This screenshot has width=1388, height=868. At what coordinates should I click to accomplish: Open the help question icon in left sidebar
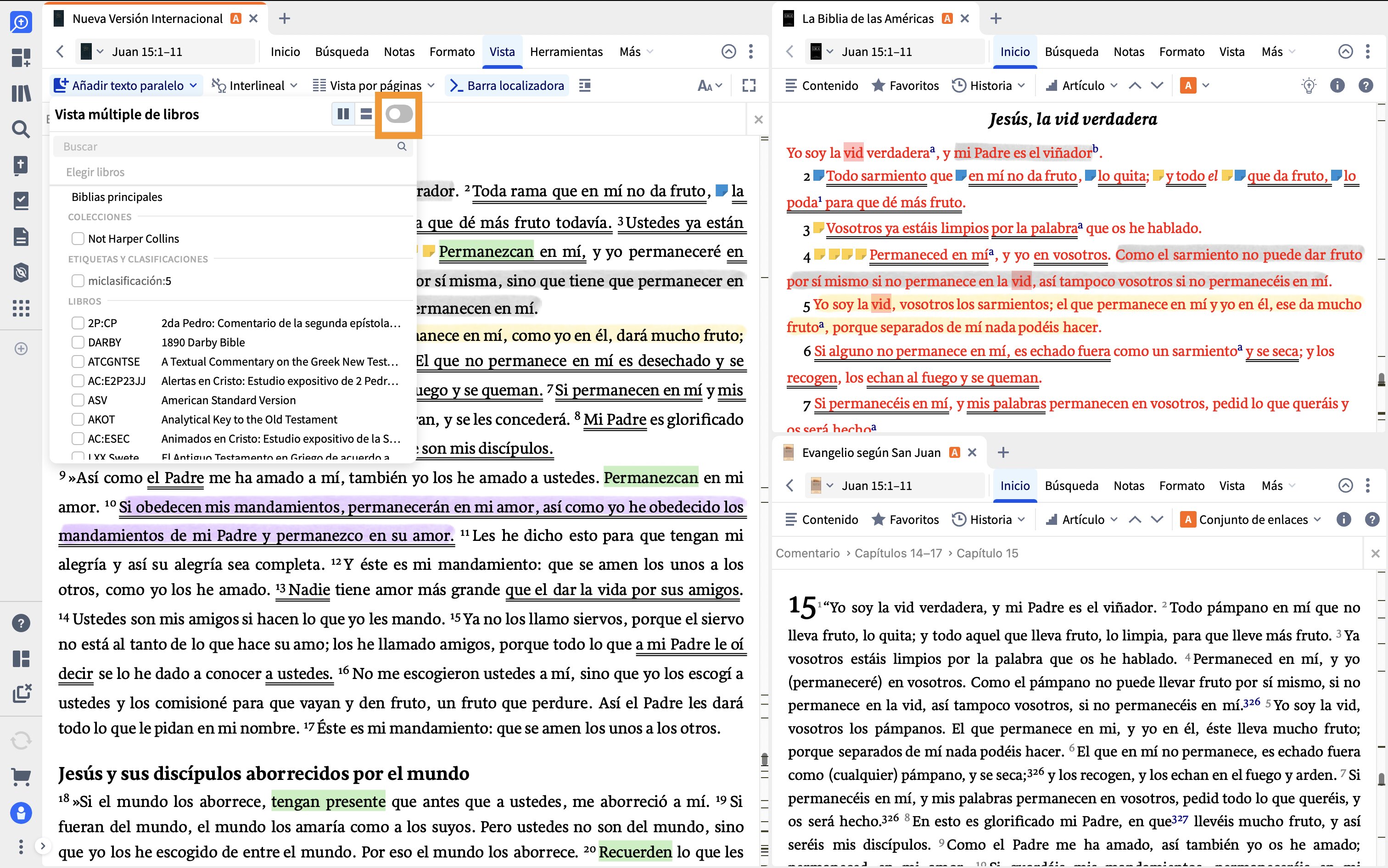click(x=21, y=623)
